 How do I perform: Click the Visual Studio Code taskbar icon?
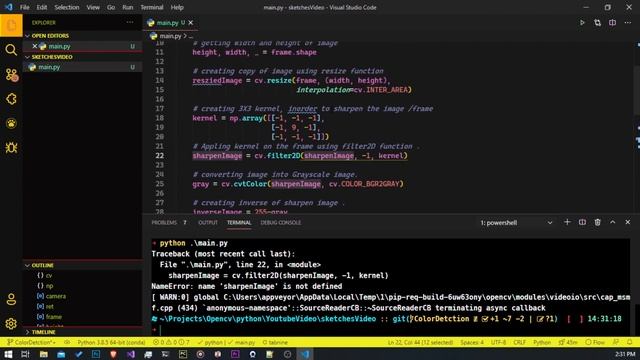tap(305, 354)
